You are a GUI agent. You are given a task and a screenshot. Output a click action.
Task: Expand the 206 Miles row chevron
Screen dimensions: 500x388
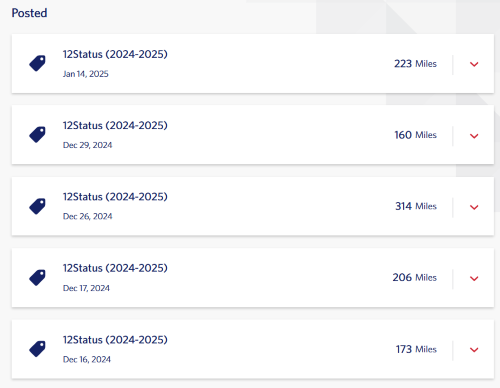474,278
